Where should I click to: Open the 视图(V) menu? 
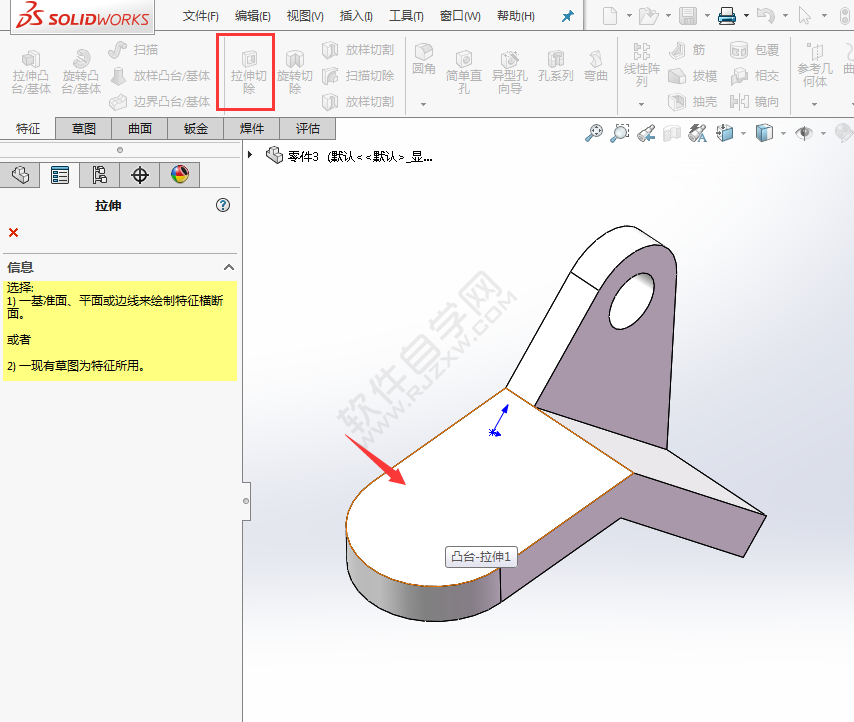click(305, 16)
